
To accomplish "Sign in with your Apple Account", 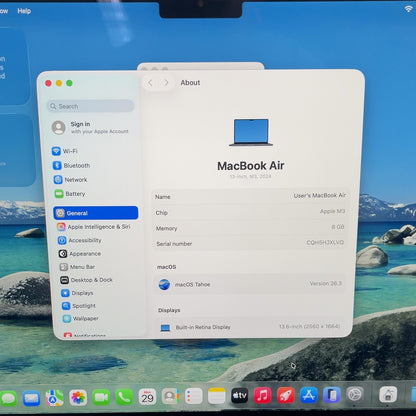I will (90, 128).
